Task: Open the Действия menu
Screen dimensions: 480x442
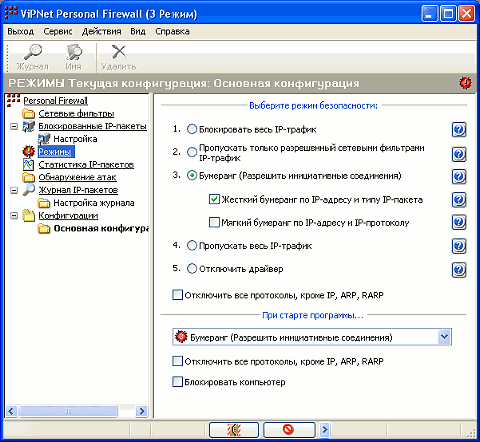Action: (x=102, y=32)
